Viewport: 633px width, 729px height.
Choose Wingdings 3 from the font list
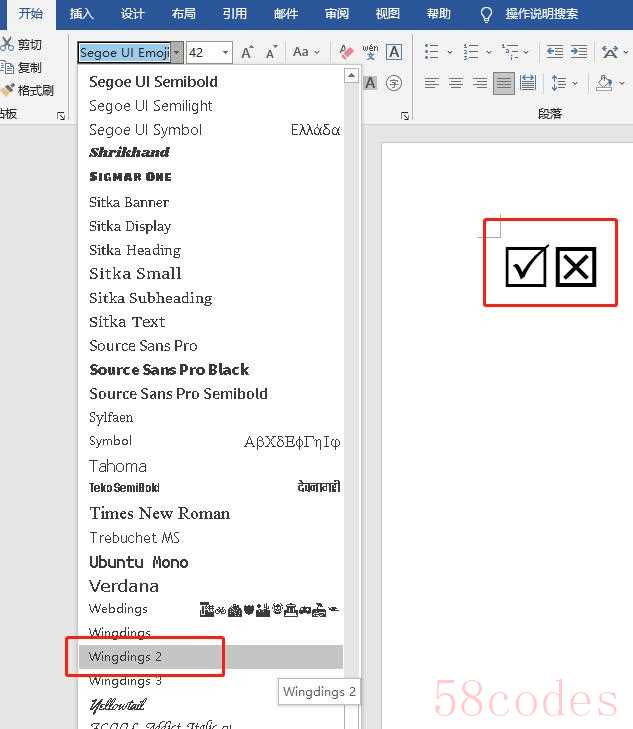[x=211, y=681]
